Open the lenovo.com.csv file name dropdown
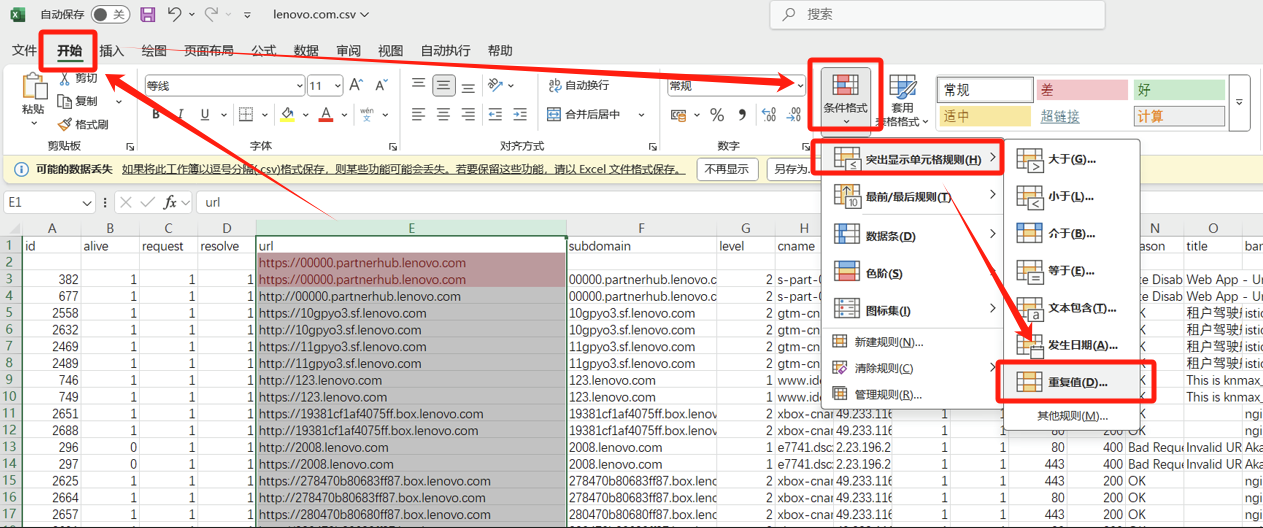 click(x=364, y=15)
